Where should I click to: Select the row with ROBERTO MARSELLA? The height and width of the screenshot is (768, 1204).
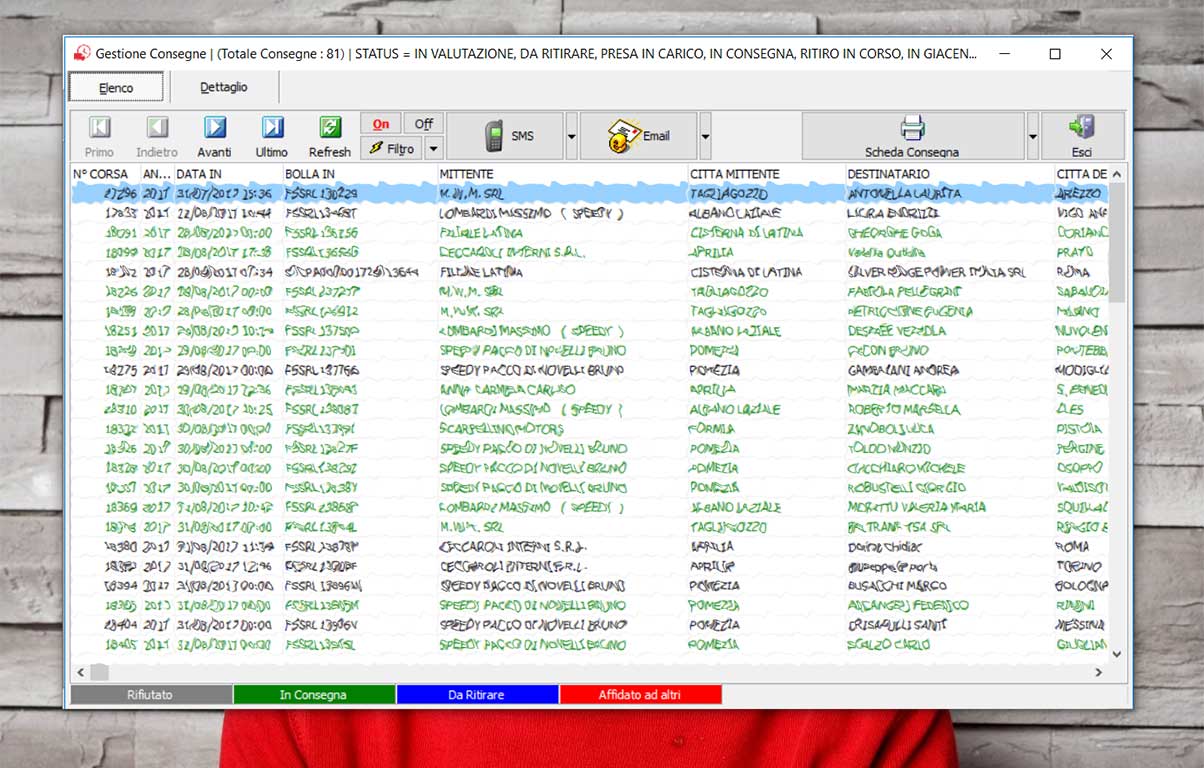(590, 409)
